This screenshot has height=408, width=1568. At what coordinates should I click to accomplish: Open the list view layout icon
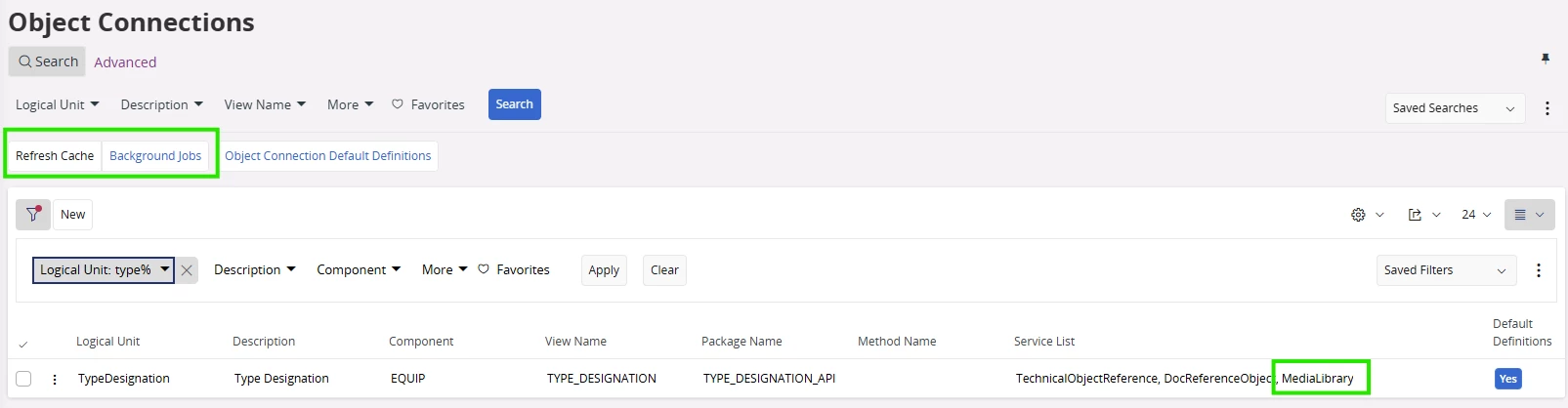(x=1520, y=215)
